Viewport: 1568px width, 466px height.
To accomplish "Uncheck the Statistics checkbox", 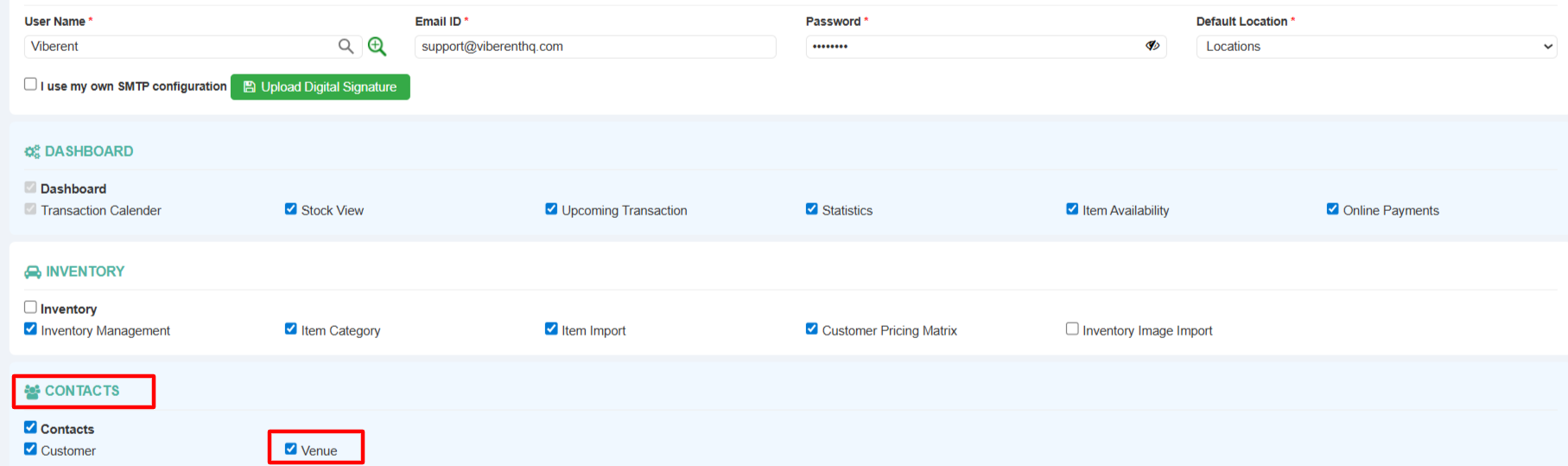I will click(x=811, y=208).
